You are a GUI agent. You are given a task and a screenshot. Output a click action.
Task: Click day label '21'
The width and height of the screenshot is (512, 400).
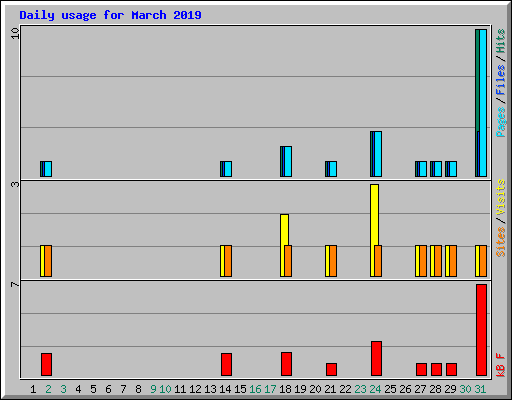click(330, 389)
